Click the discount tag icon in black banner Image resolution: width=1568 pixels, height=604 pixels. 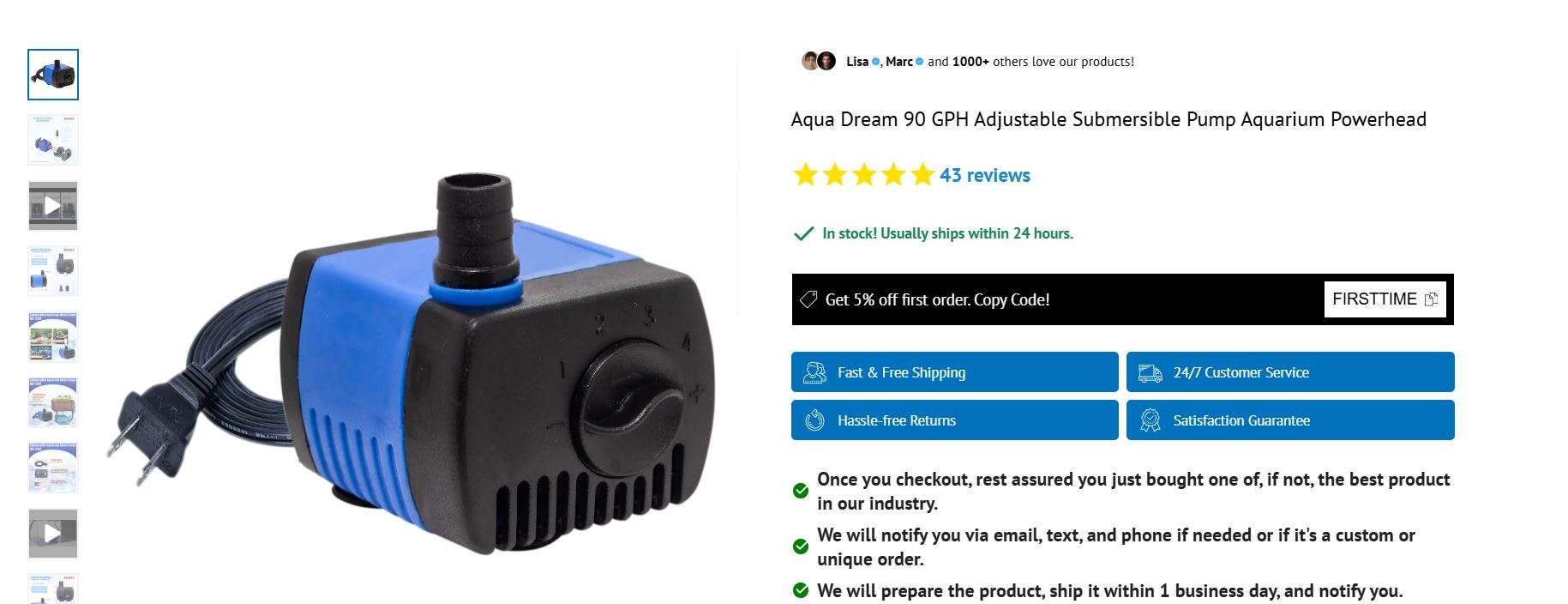tap(808, 299)
